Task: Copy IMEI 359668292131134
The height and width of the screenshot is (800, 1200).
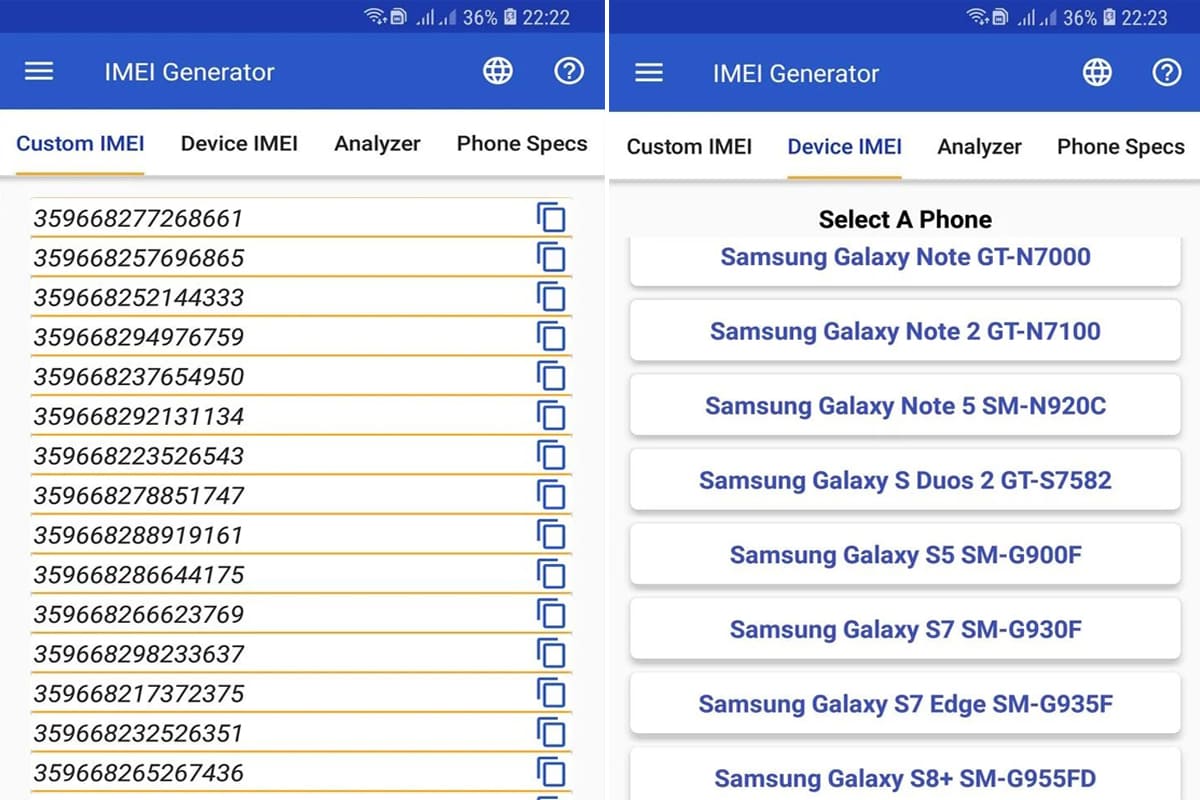Action: 551,415
